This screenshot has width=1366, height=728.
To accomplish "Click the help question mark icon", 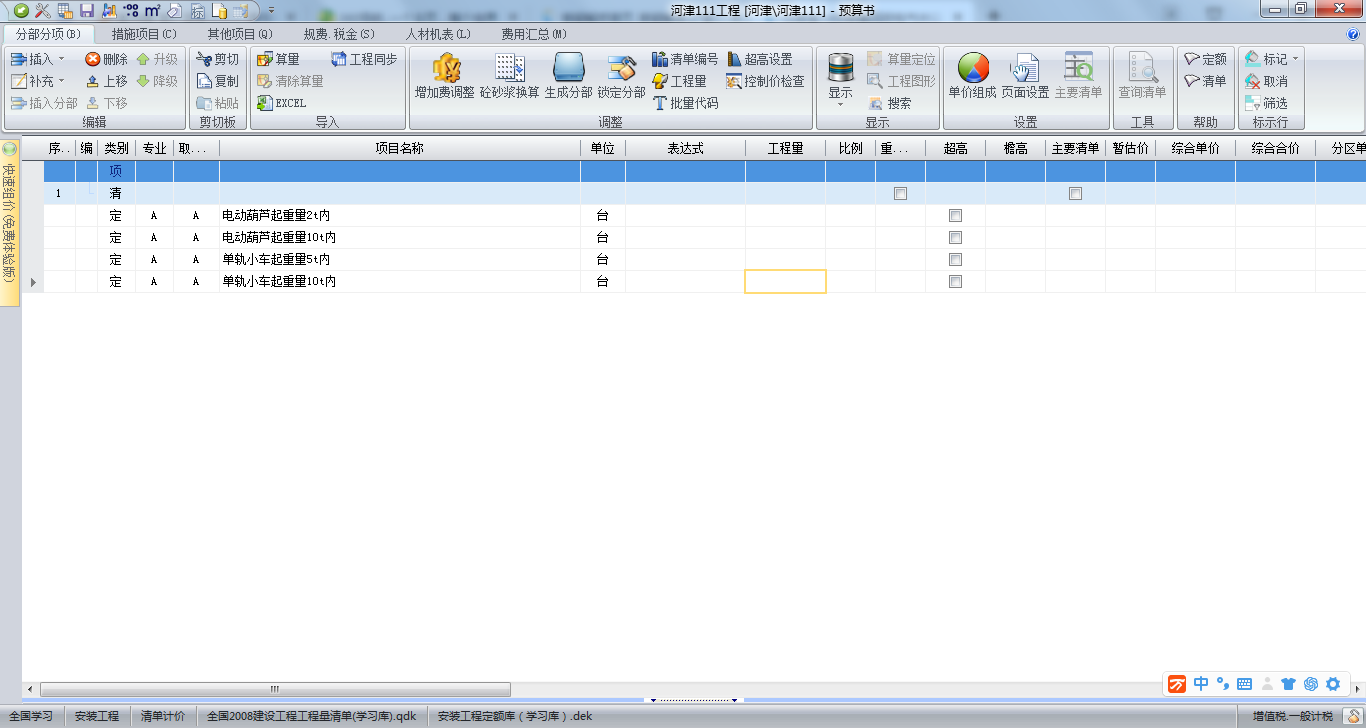I will [x=1353, y=33].
